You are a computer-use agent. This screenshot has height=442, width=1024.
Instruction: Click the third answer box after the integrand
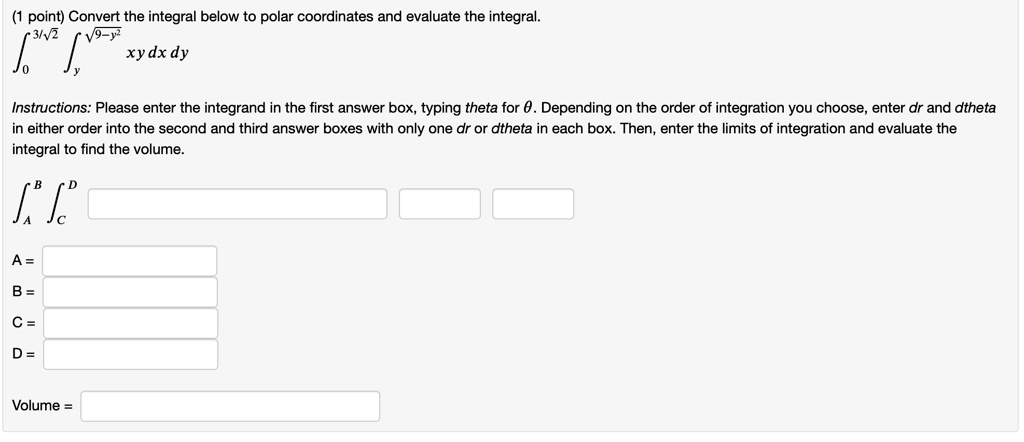pos(533,204)
